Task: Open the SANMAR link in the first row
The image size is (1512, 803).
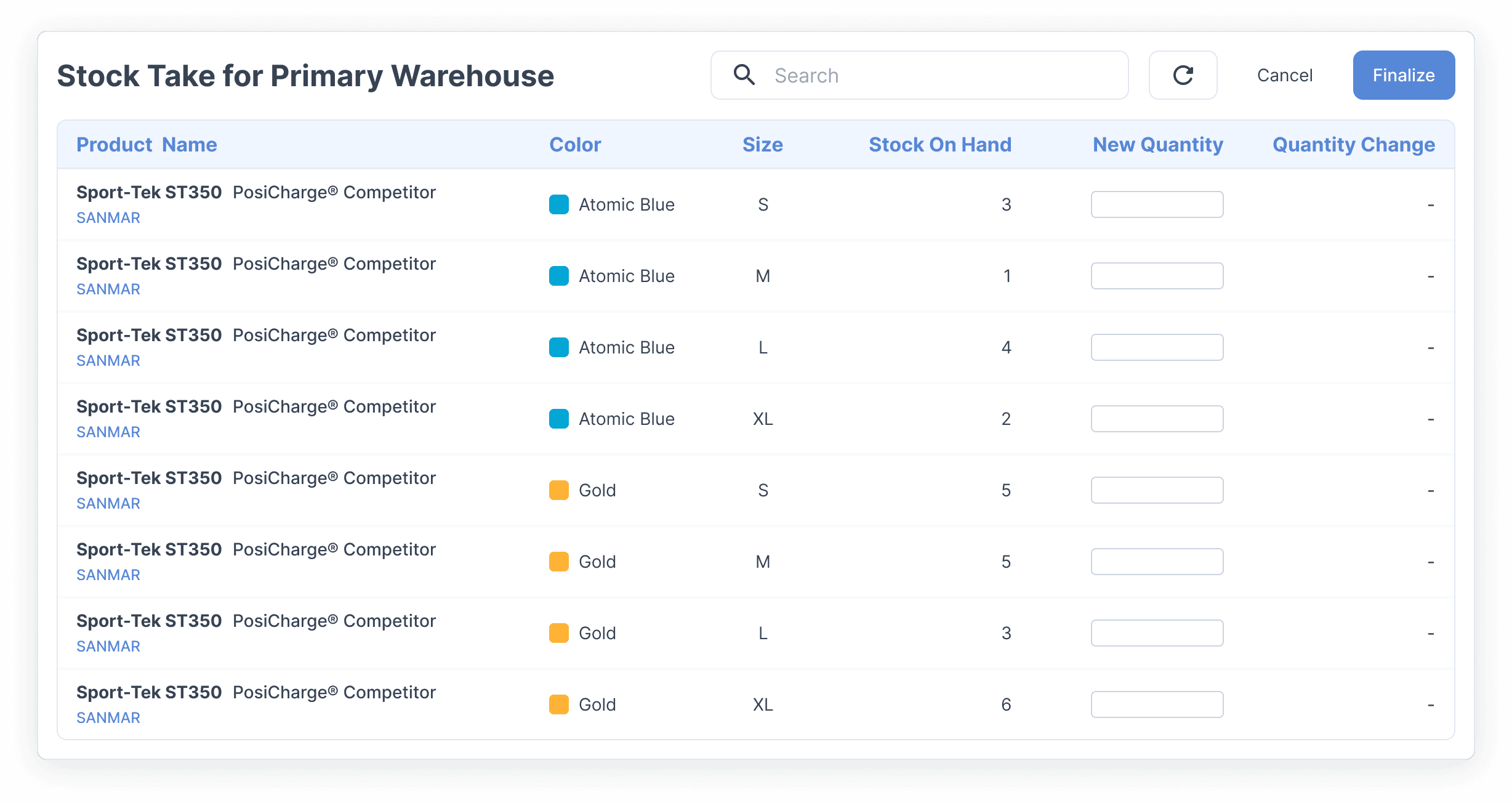Action: click(108, 217)
